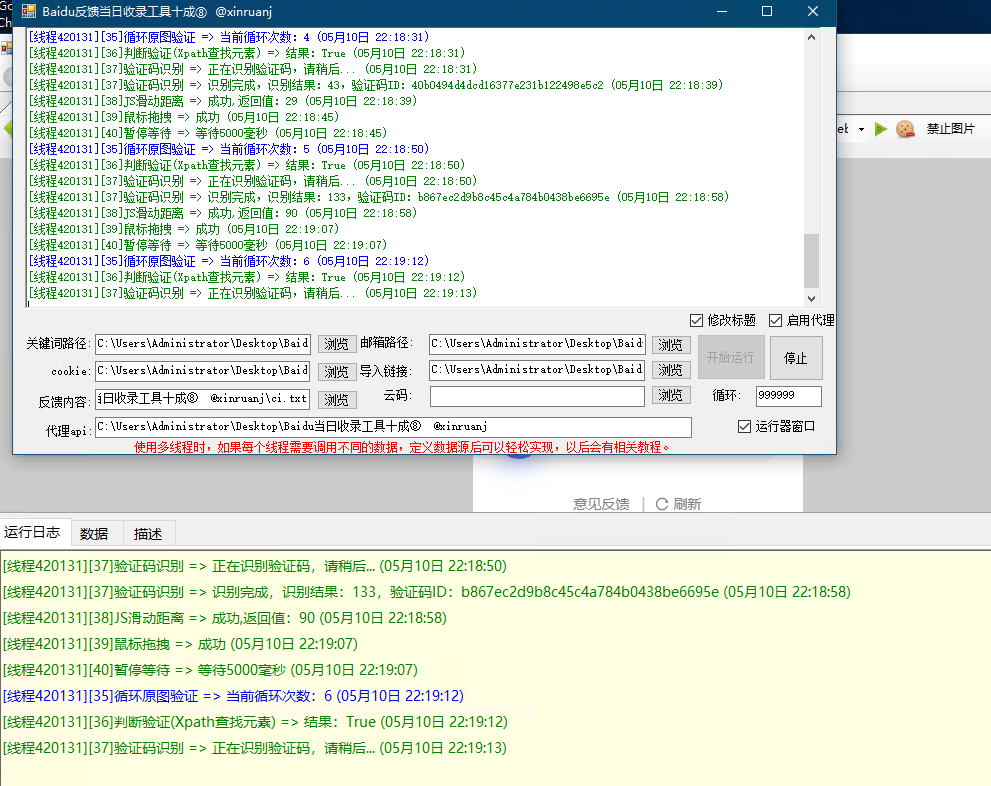This screenshot has width=991, height=786.
Task: Click the log line 当前循环次数: 5
Action: coord(229,149)
